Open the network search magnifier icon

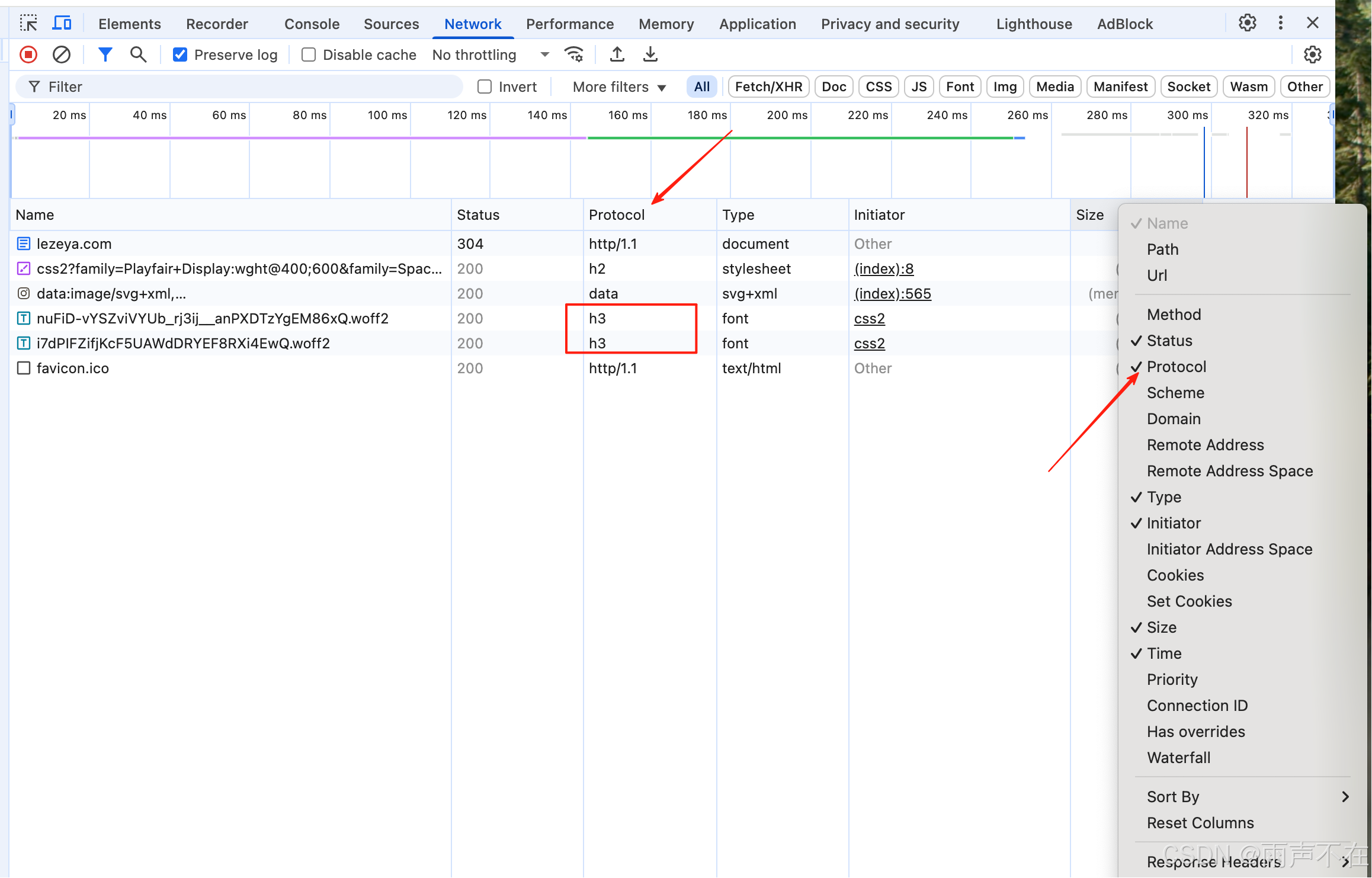tap(138, 55)
